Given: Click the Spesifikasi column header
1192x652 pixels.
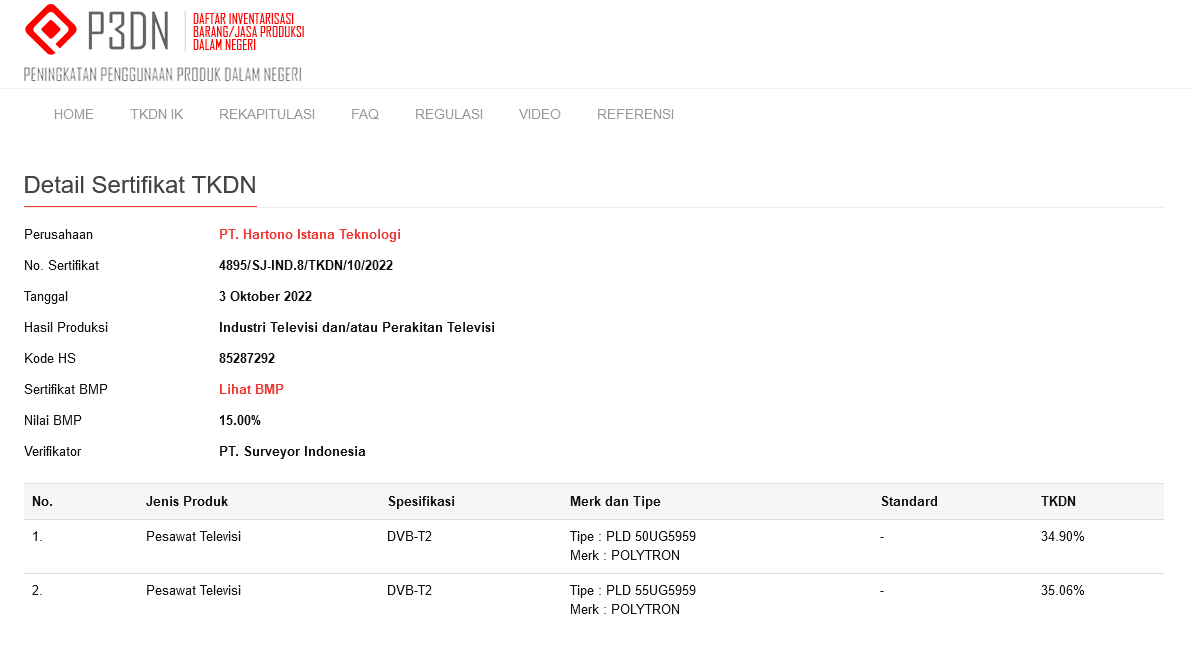Looking at the screenshot, I should [x=421, y=502].
